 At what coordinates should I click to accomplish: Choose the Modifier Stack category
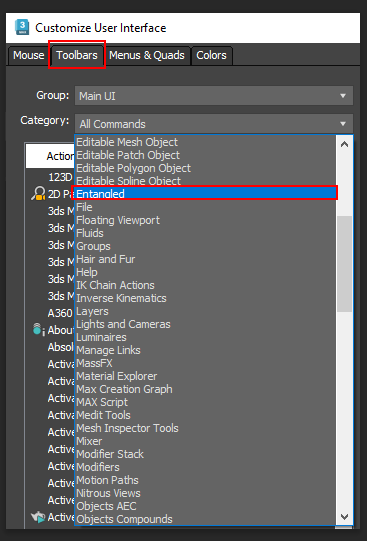point(206,454)
